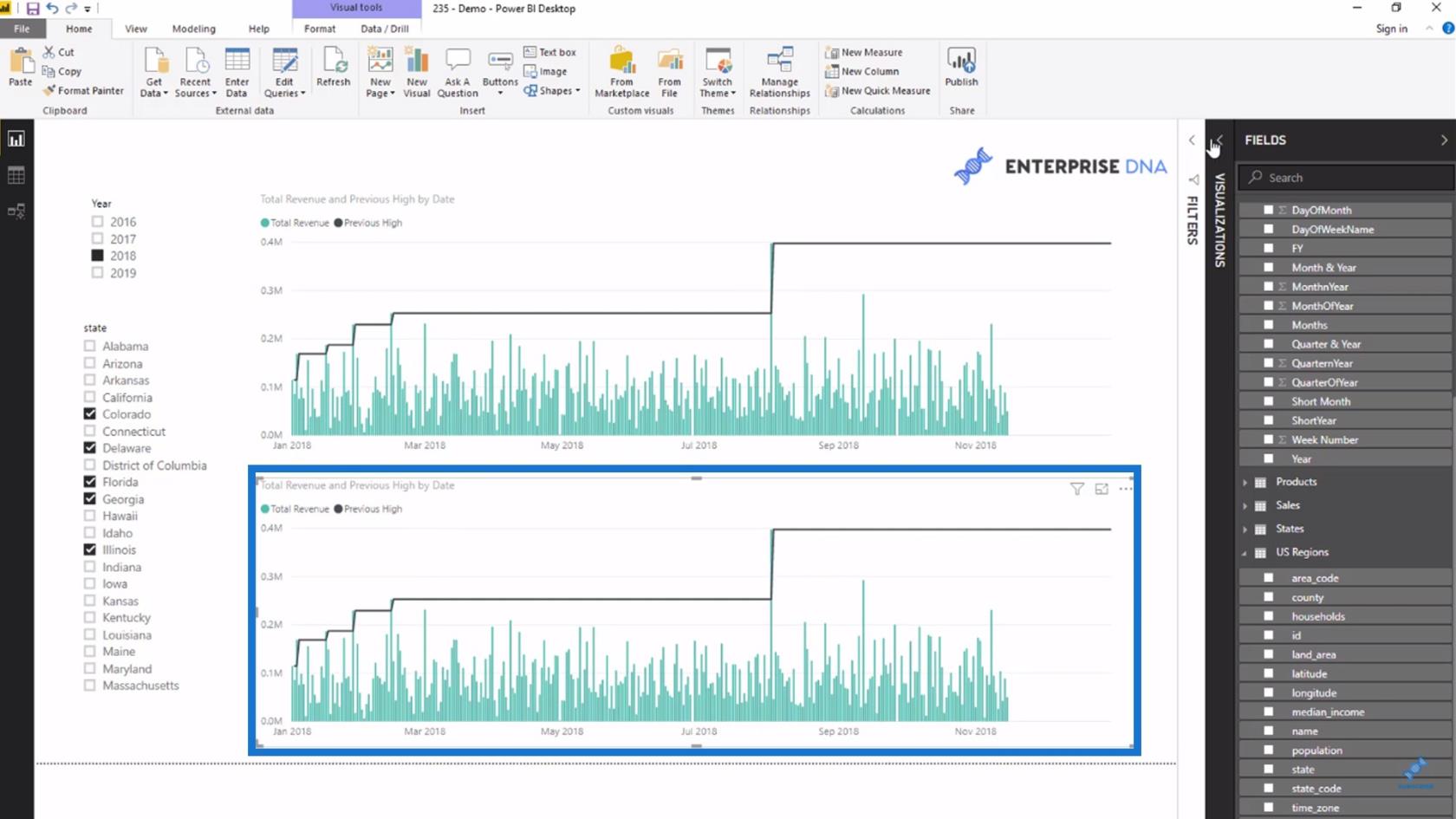
Task: Click Focus mode icon on selected chart
Action: [1102, 489]
